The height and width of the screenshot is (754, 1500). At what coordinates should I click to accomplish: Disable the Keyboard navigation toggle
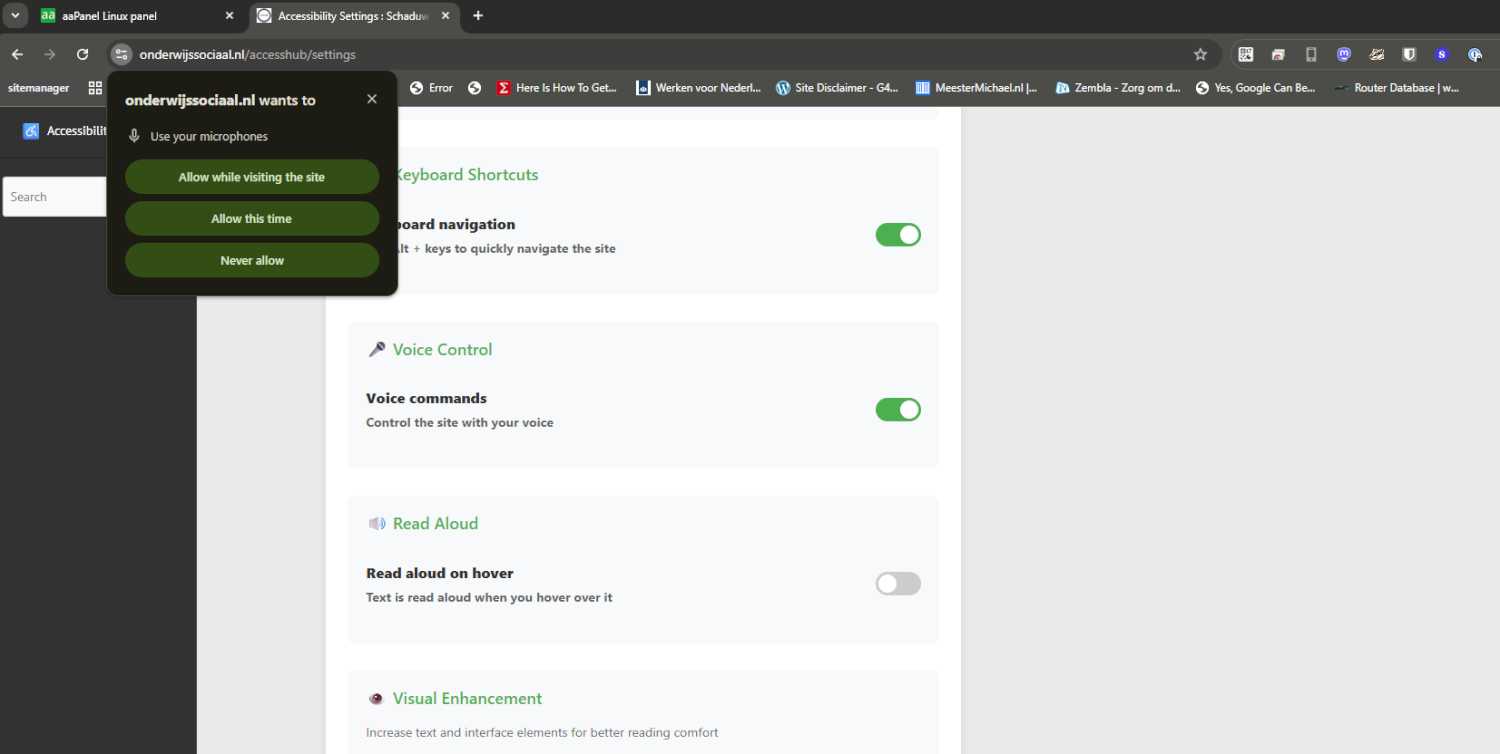897,235
